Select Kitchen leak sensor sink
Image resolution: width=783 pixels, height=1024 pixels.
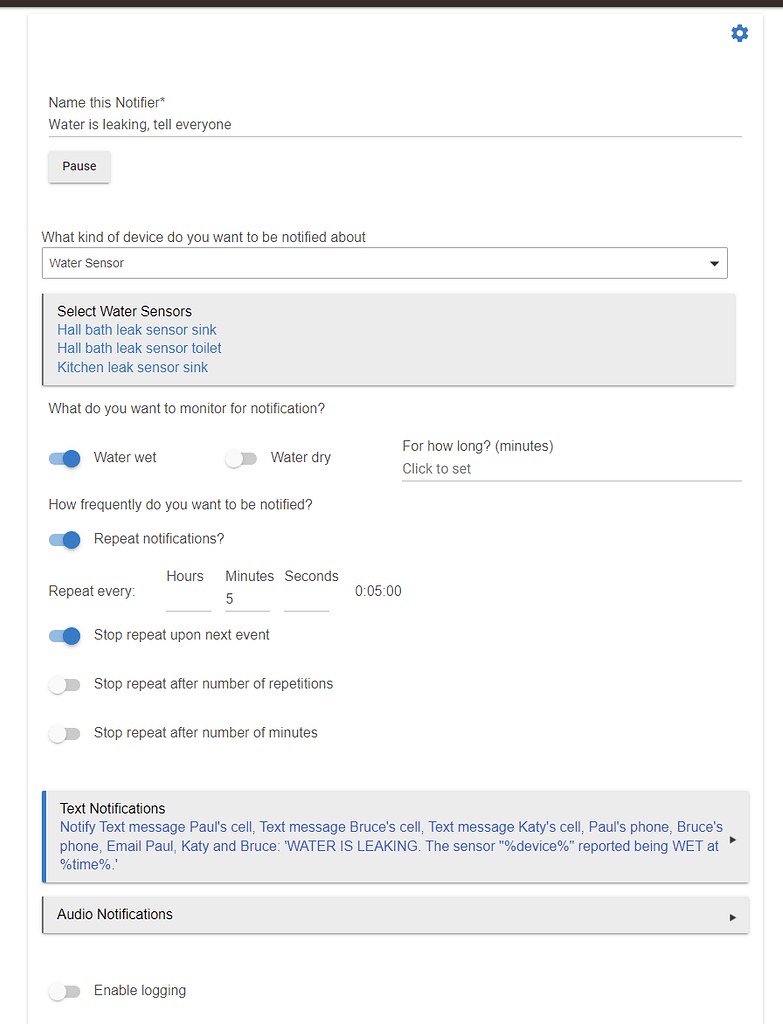pos(132,367)
